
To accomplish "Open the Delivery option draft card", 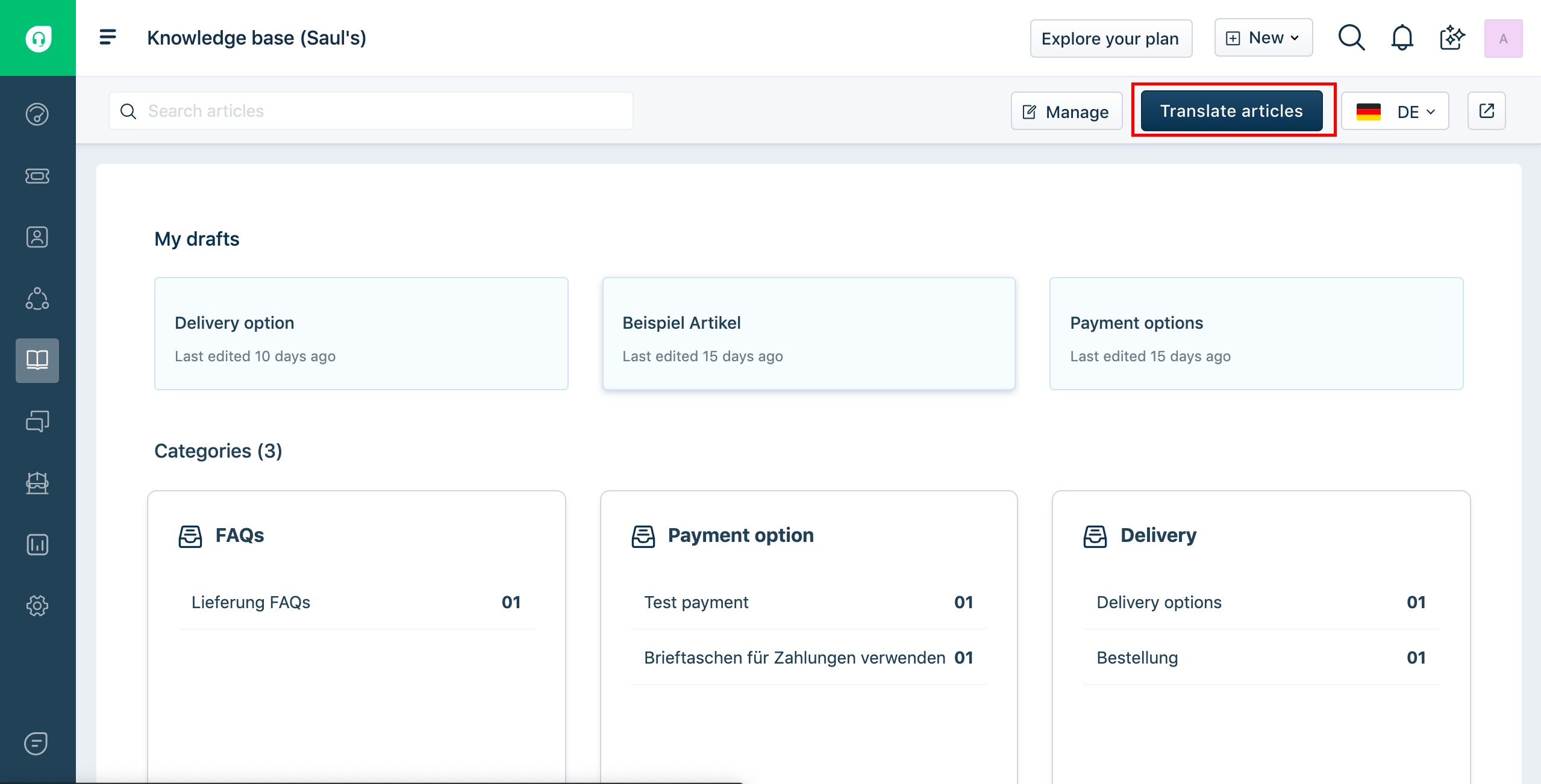I will tap(361, 334).
